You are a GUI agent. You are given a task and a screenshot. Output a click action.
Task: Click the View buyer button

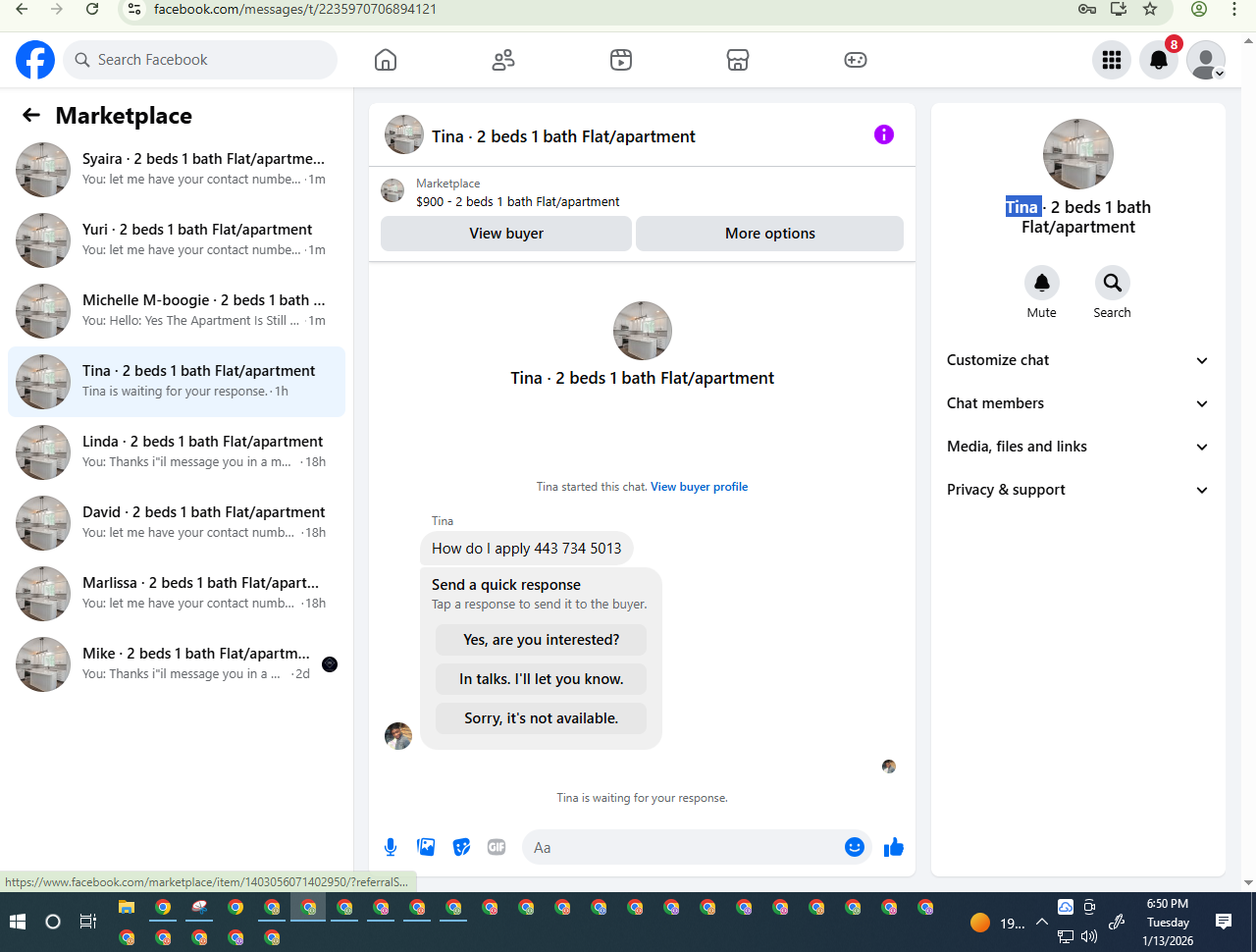click(506, 234)
